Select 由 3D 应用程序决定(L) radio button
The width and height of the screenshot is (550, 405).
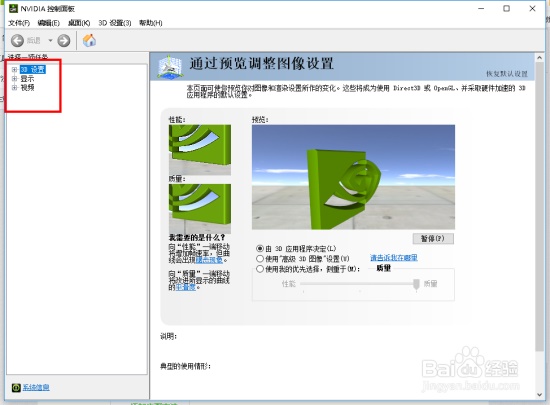260,249
